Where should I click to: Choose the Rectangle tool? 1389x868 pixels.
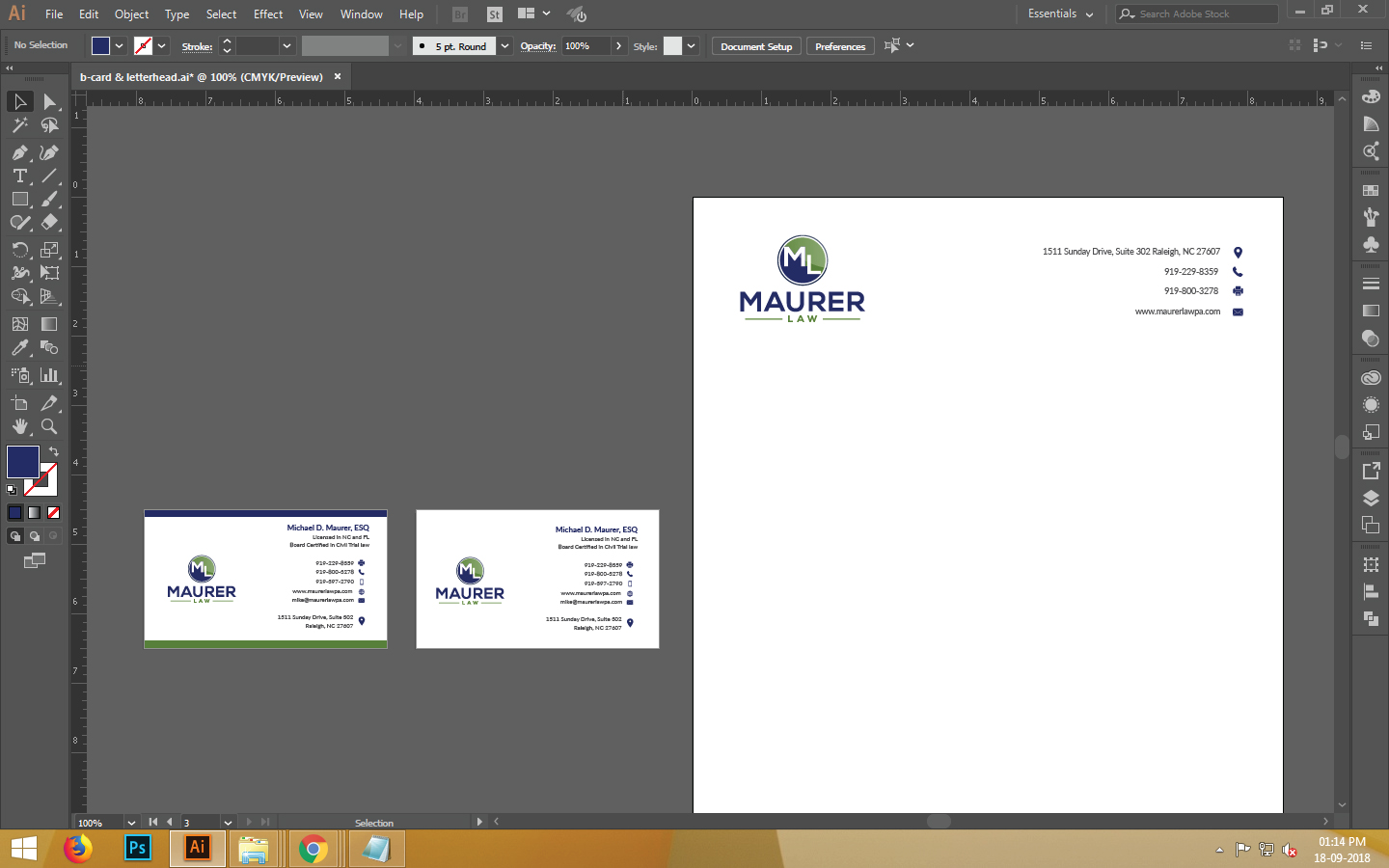(20, 199)
